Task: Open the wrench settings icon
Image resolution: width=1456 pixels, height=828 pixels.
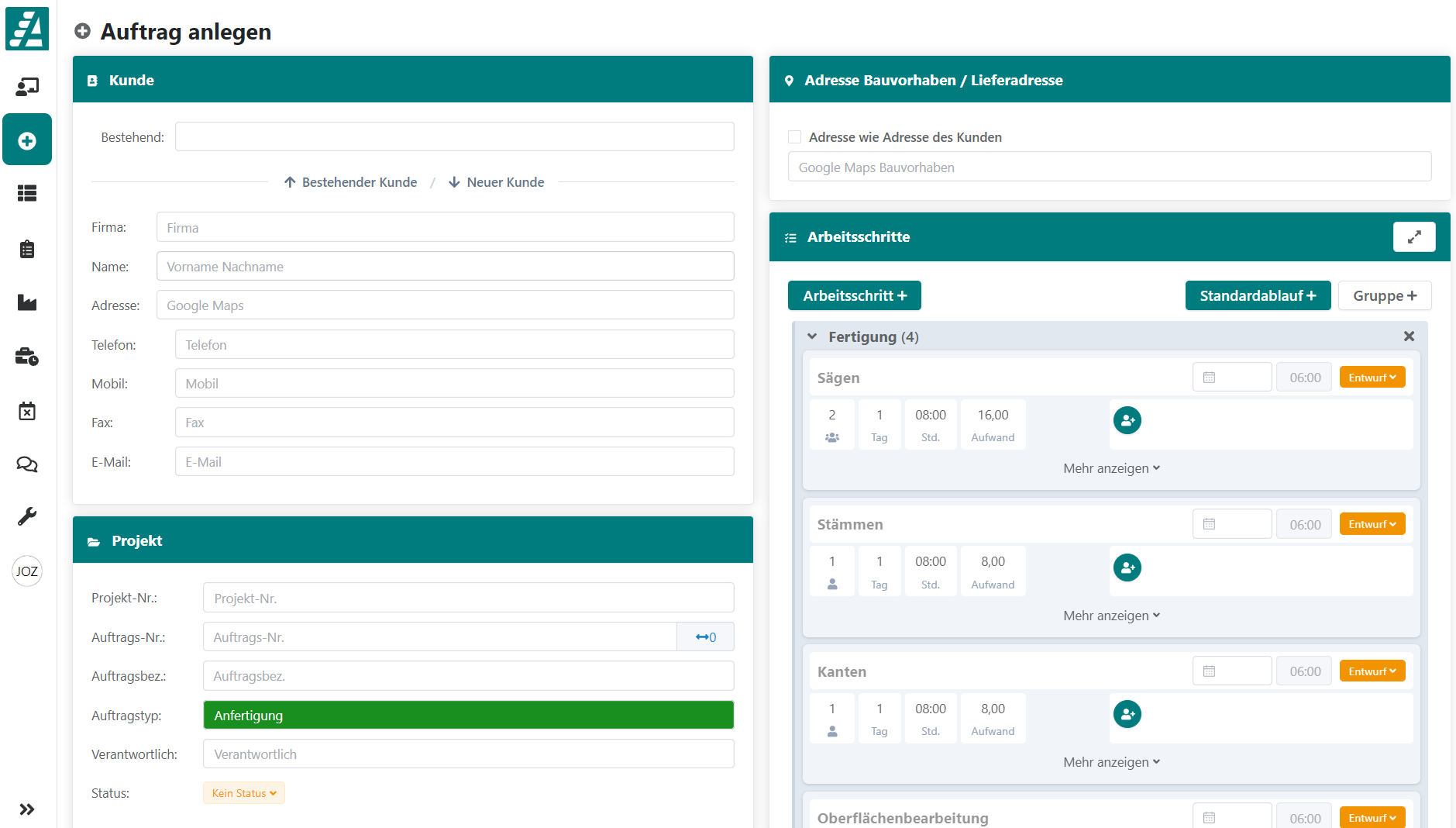Action: click(27, 516)
